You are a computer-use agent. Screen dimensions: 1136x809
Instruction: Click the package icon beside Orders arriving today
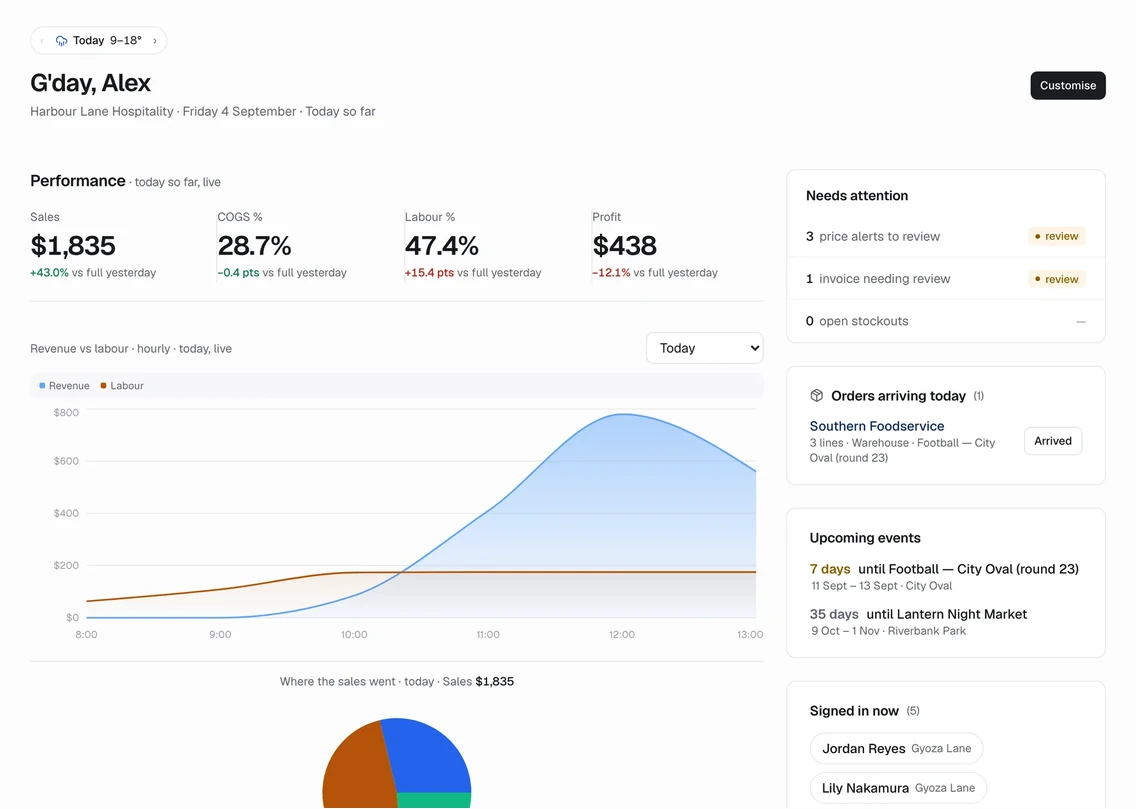[816, 395]
